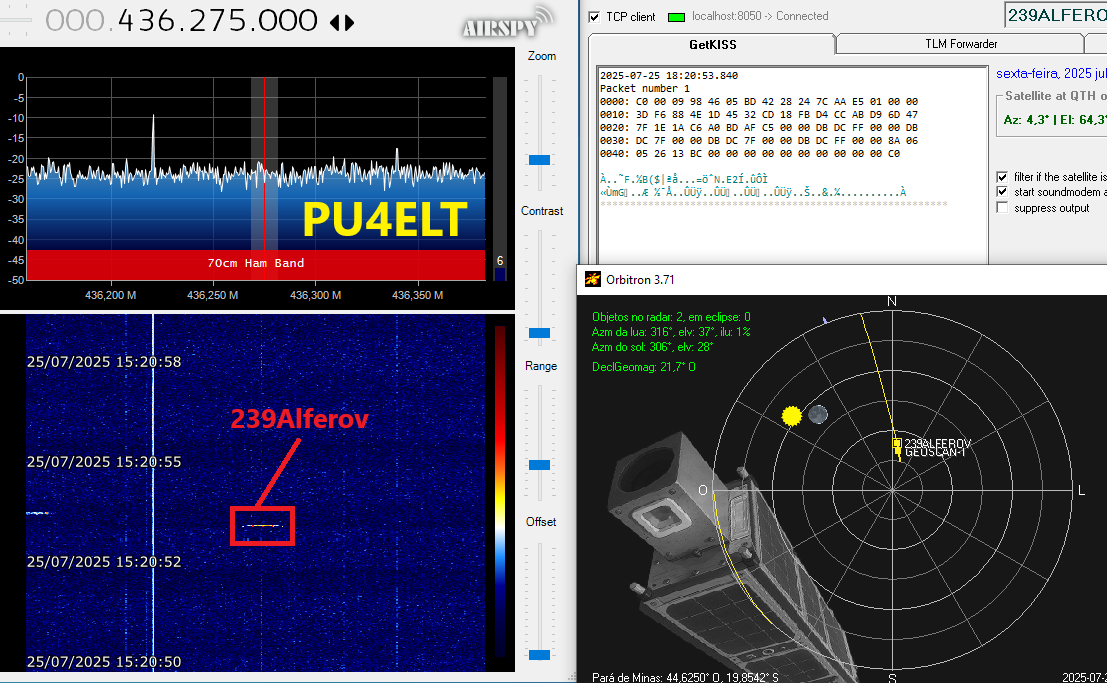Image resolution: width=1107 pixels, height=683 pixels.
Task: Select the sun icon on the radar
Action: coord(792,414)
